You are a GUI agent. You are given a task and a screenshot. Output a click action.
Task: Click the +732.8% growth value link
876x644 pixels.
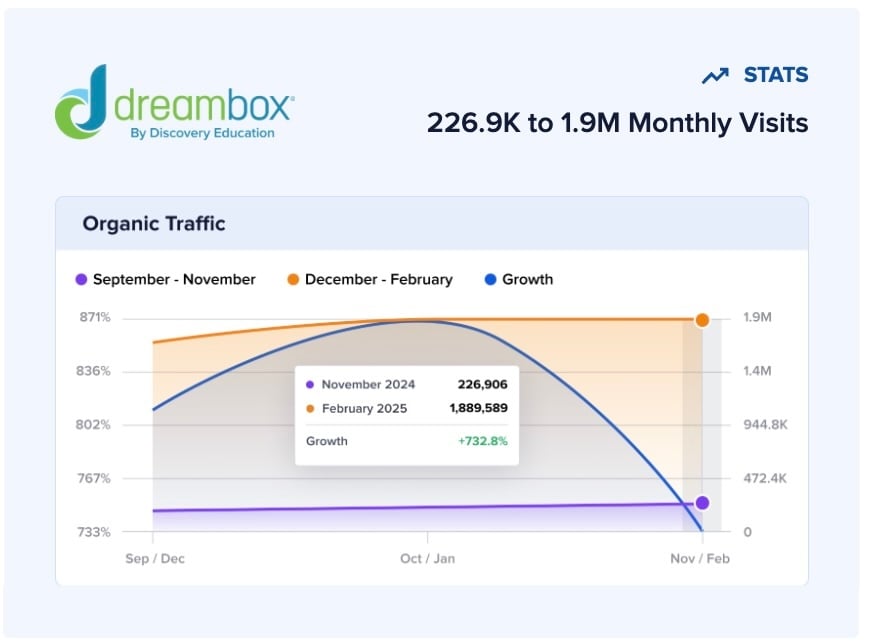click(480, 441)
